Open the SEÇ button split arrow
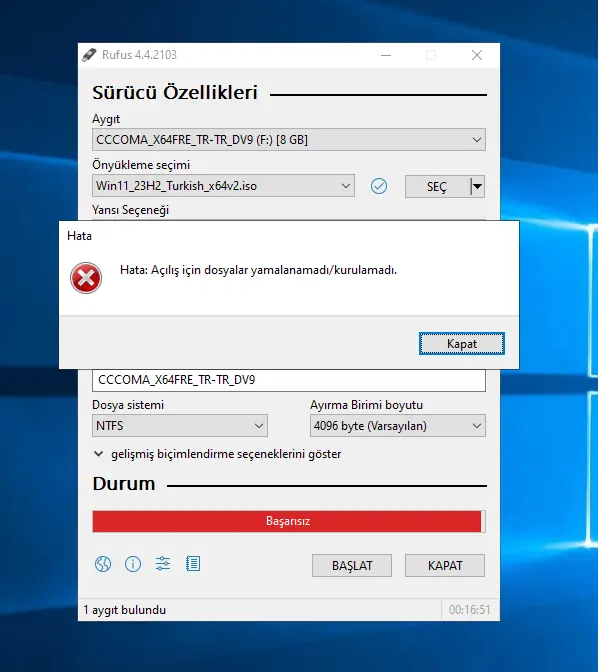This screenshot has height=672, width=598. click(477, 186)
